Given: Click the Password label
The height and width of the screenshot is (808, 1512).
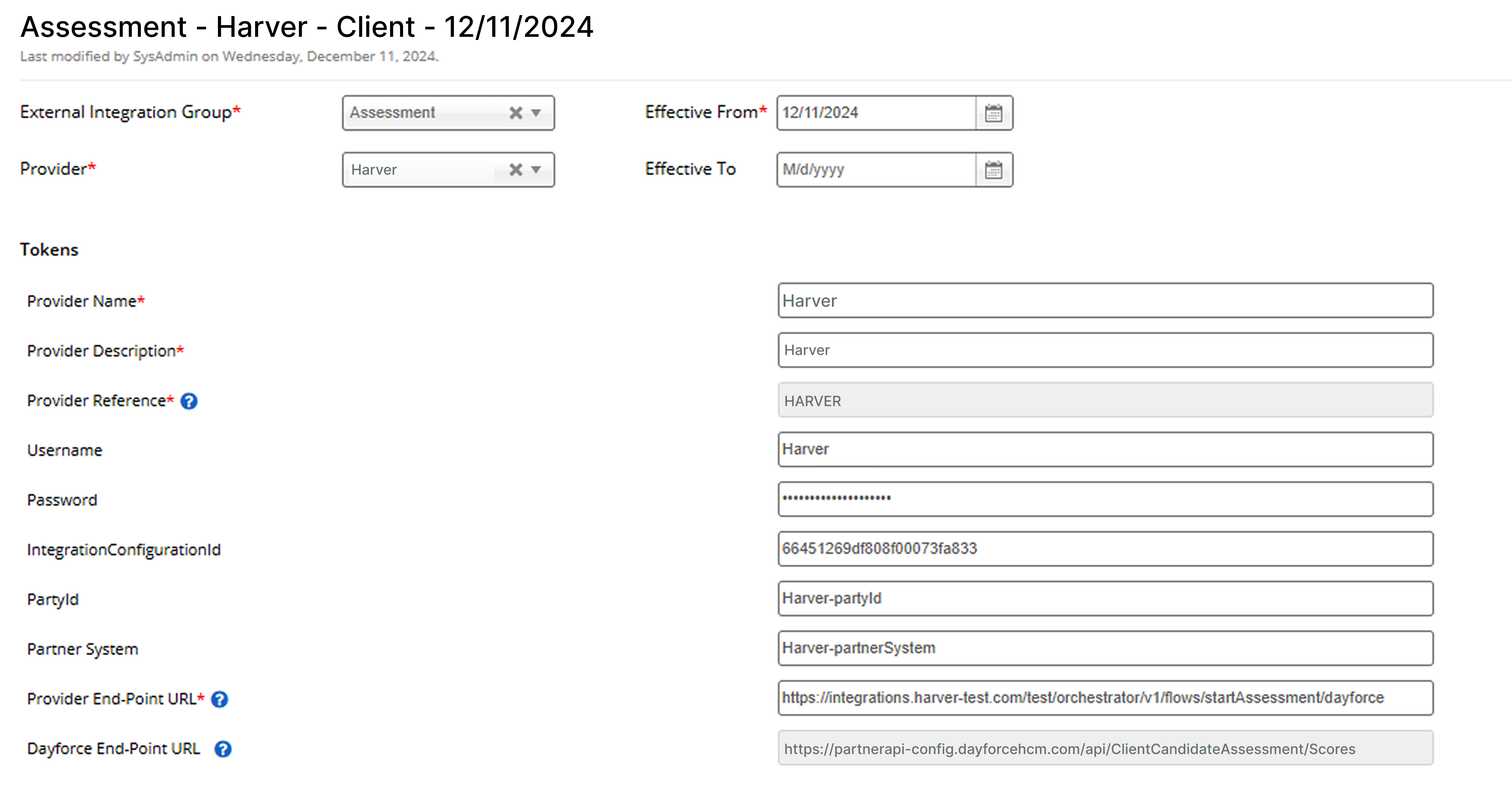Looking at the screenshot, I should 62,500.
